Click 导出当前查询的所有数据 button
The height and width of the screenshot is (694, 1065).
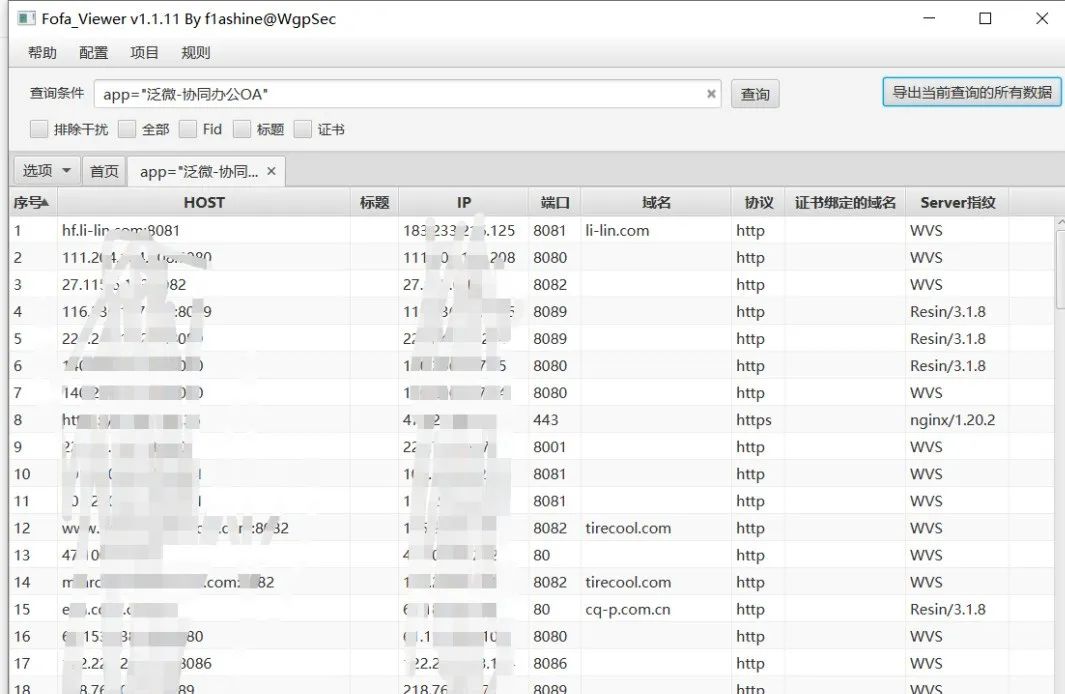click(971, 92)
